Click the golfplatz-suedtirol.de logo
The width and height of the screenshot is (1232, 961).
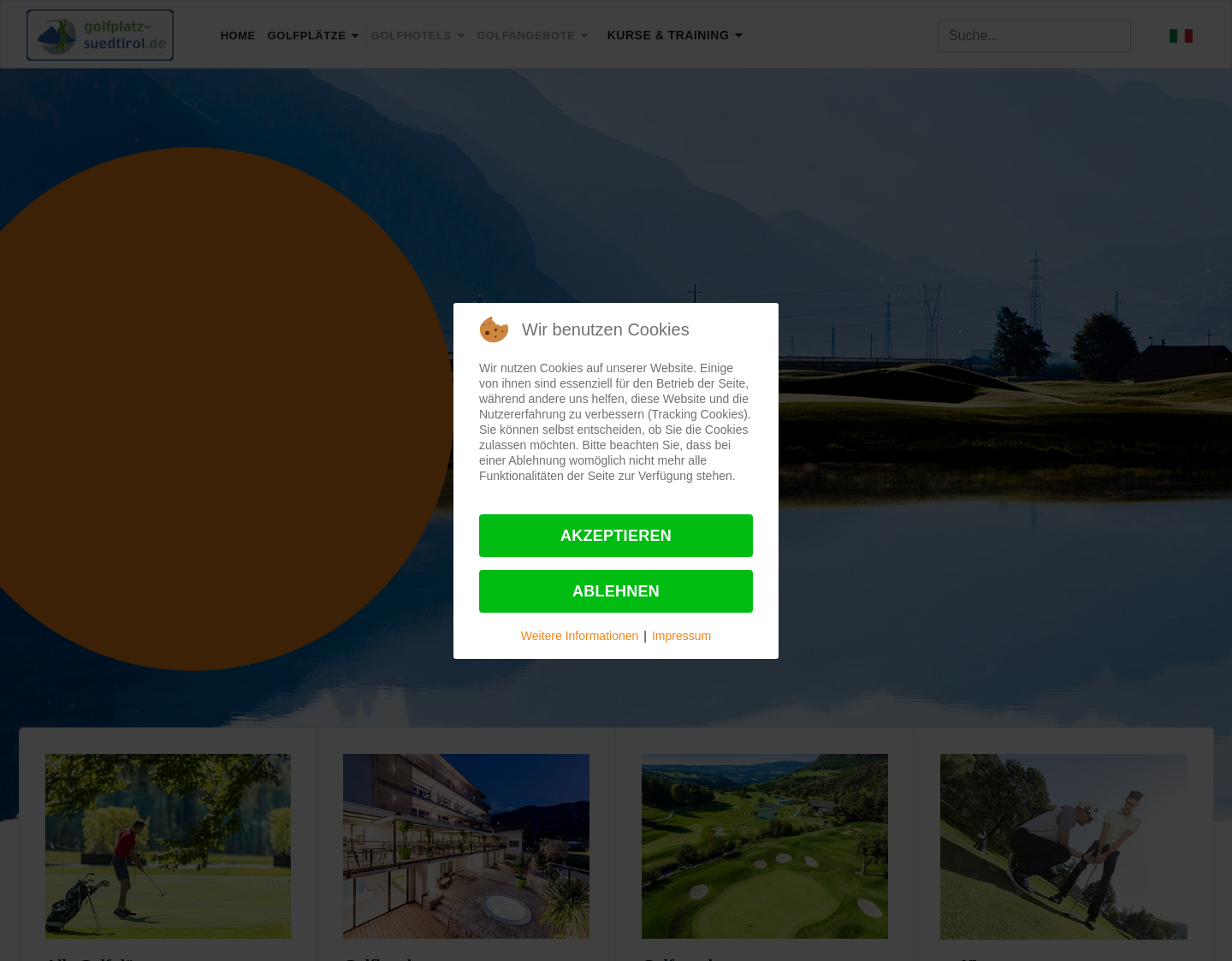click(x=100, y=35)
